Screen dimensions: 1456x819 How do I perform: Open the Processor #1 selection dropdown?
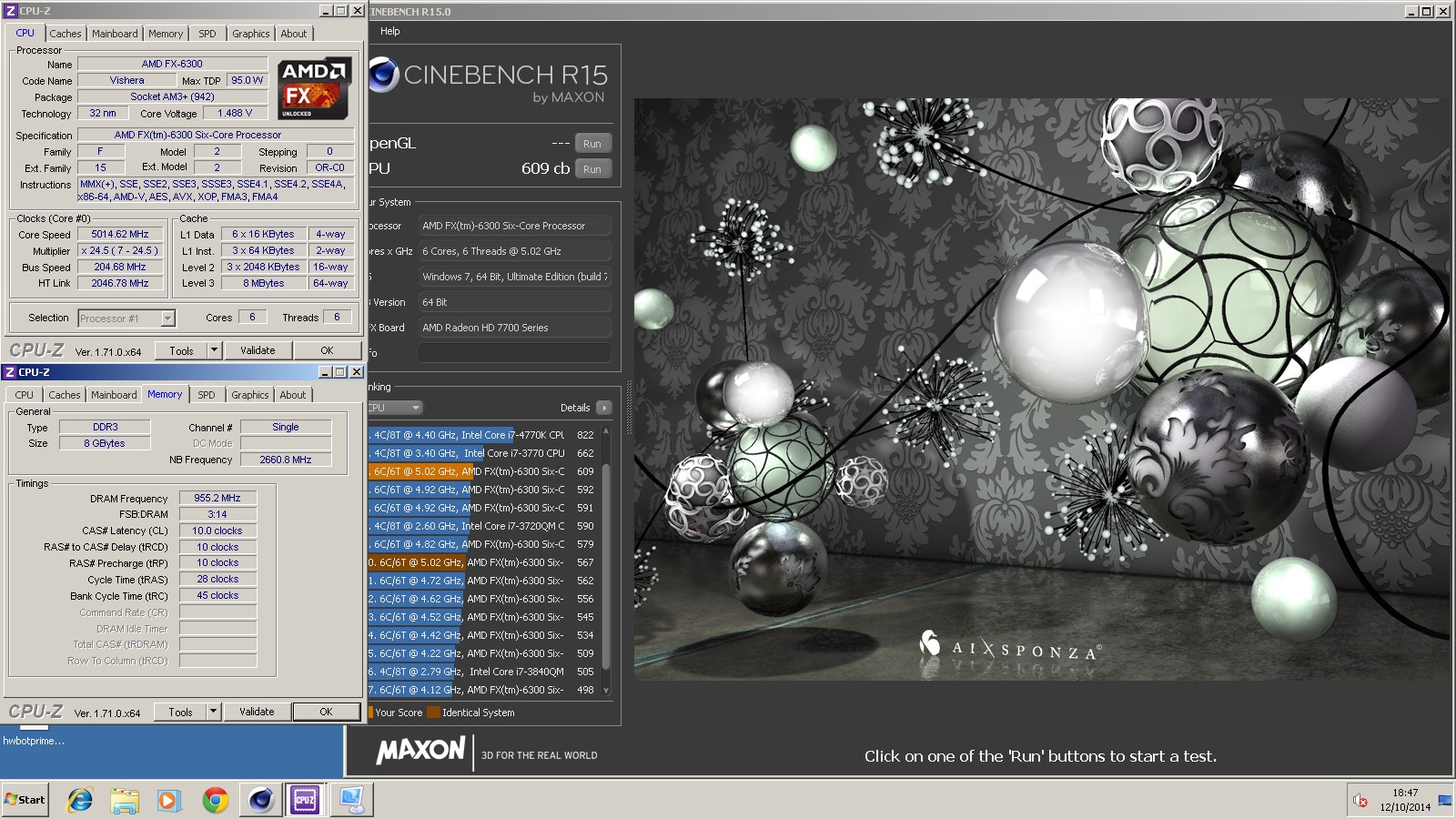tap(126, 318)
